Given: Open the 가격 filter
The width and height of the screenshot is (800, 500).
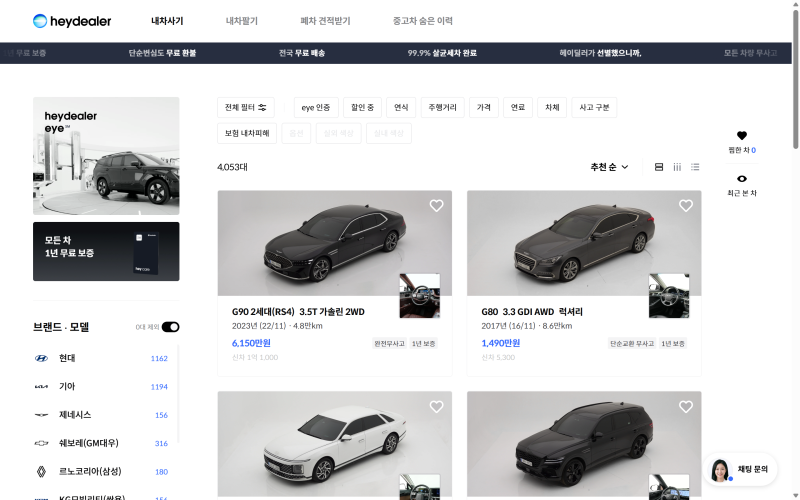Looking at the screenshot, I should (x=484, y=107).
